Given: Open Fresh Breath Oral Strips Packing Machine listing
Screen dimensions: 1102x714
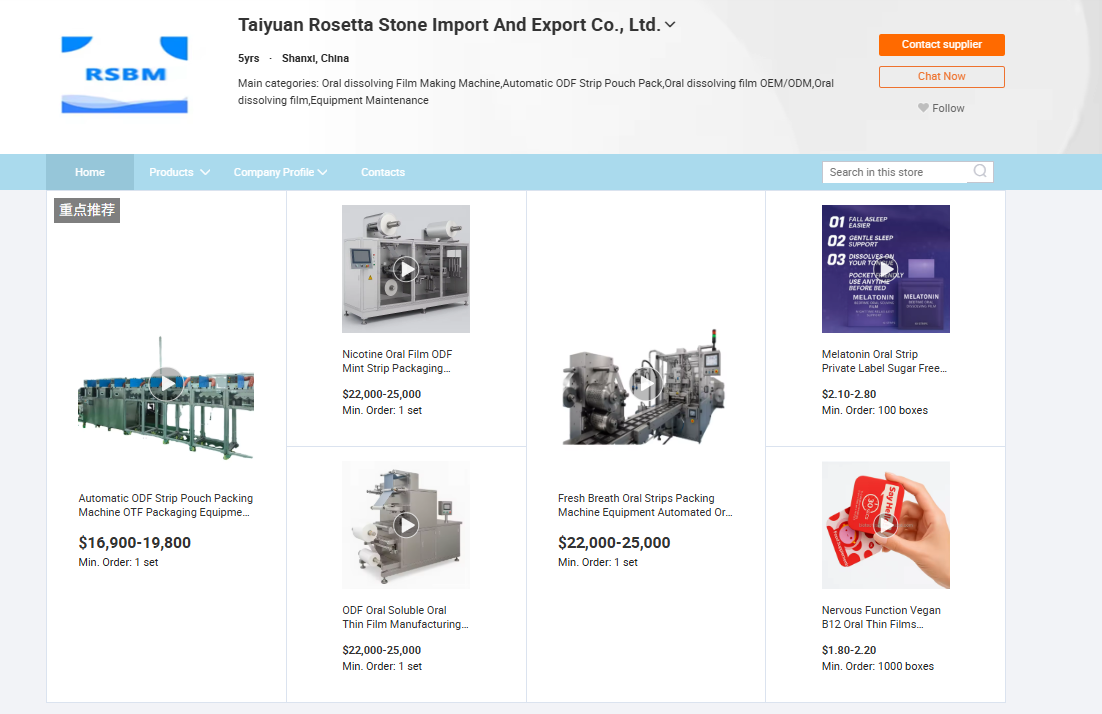Looking at the screenshot, I should [x=645, y=505].
